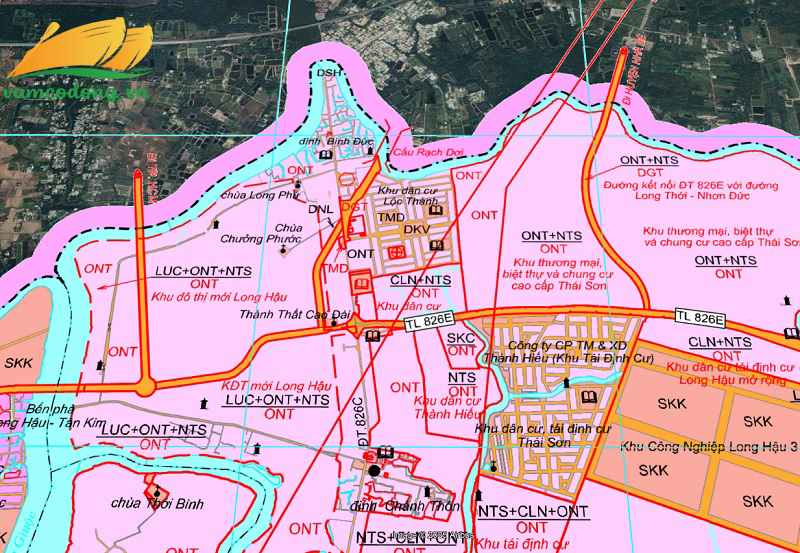Screen dimensions: 800x553
Task: Click the book icon left of TL 826E label
Action: [x=373, y=336]
